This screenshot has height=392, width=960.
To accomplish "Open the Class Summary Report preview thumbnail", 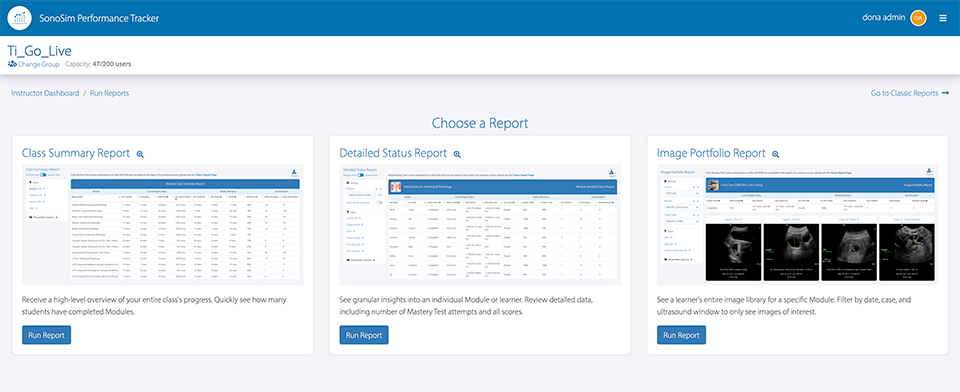I will click(162, 224).
